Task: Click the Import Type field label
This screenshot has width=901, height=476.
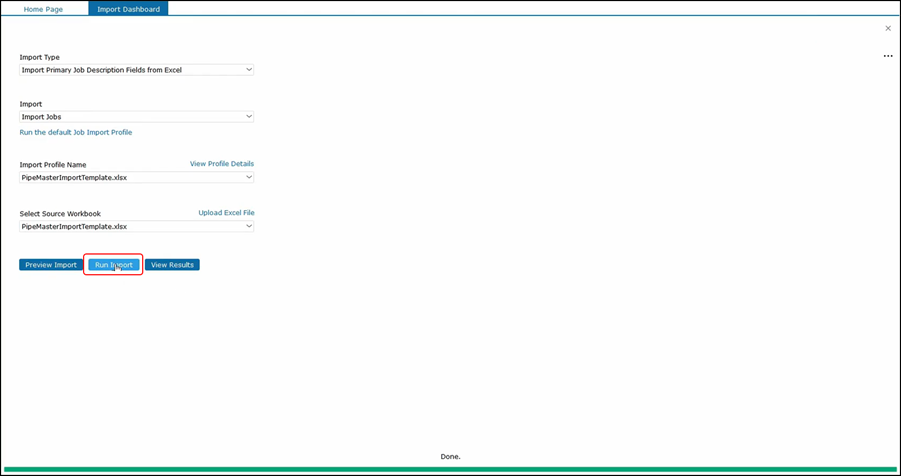Action: click(x=40, y=57)
